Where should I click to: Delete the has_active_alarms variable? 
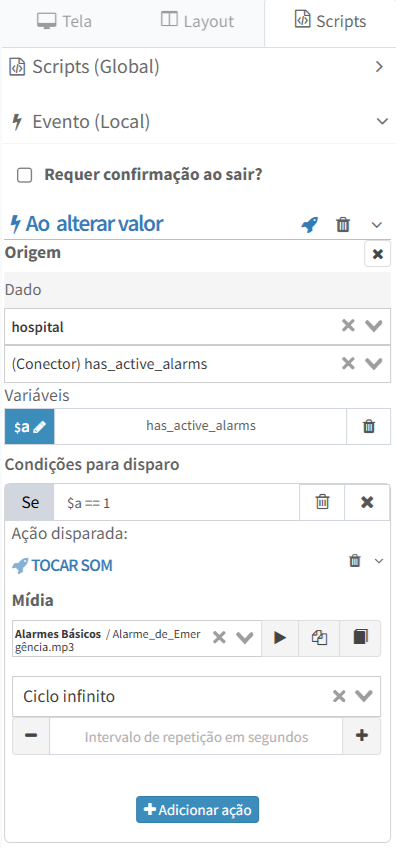pyautogui.click(x=368, y=426)
